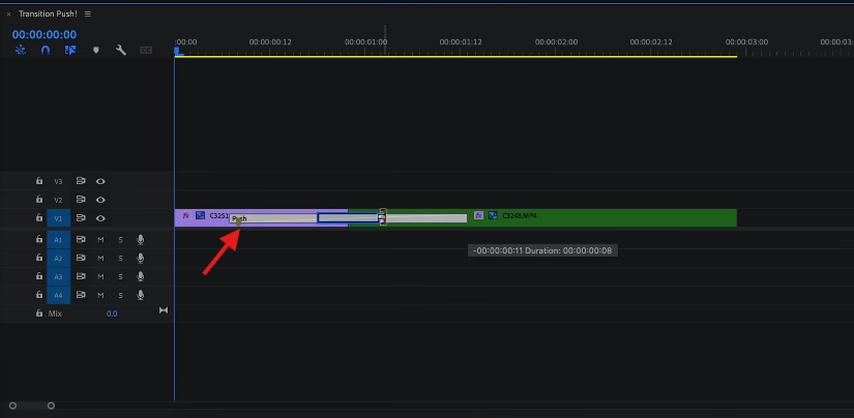
Task: Solo track A4
Action: pyautogui.click(x=120, y=295)
